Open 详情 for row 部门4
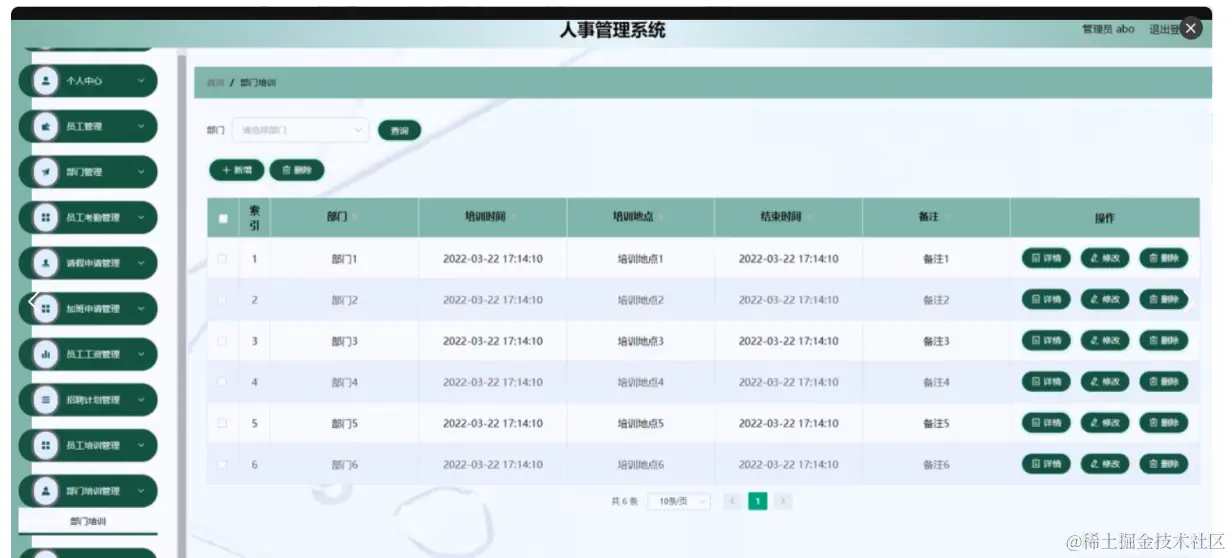This screenshot has height=558, width=1232. (x=1046, y=381)
